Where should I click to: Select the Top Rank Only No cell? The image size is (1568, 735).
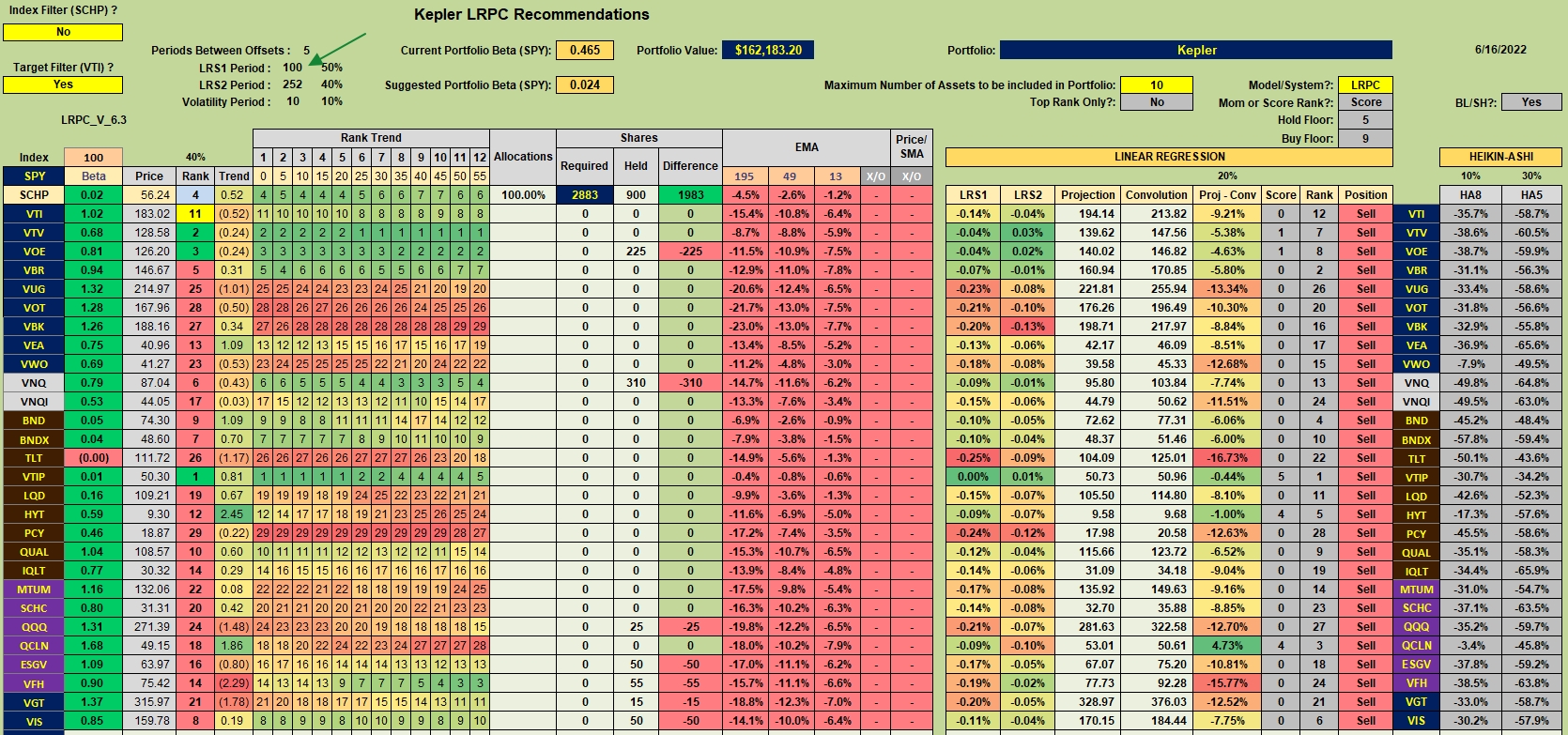pos(1157,102)
